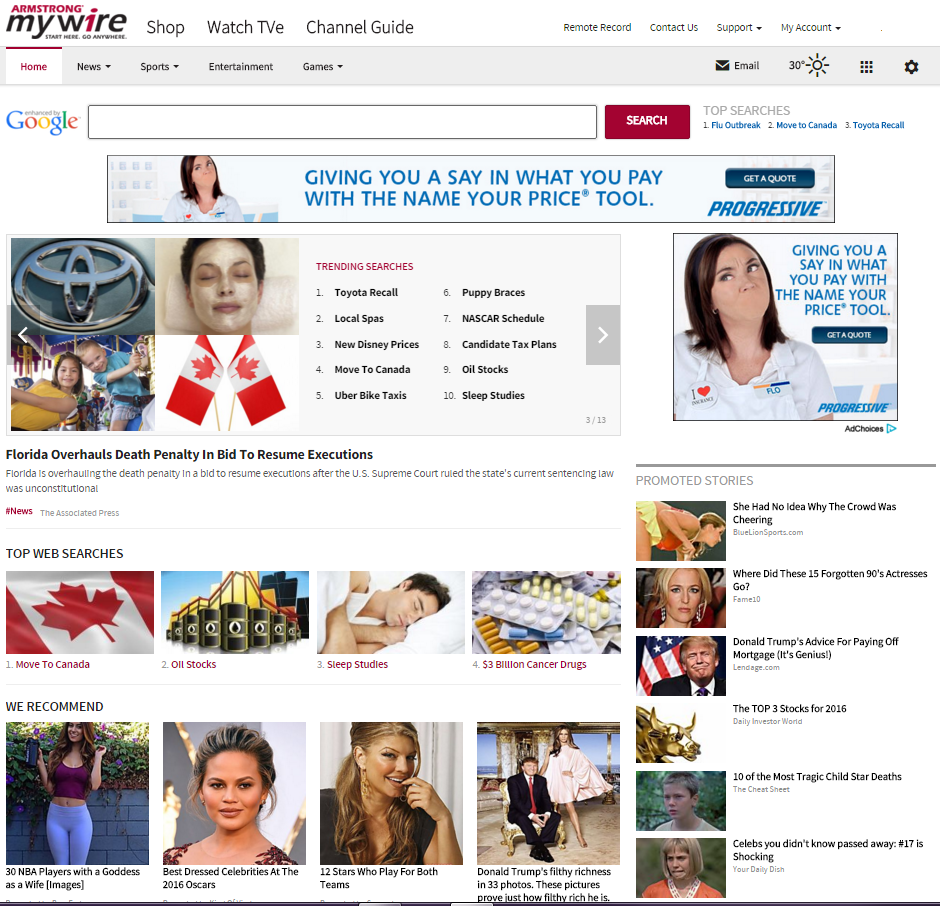Click the Google enhanced search logo
This screenshot has height=906, width=940.
point(43,122)
